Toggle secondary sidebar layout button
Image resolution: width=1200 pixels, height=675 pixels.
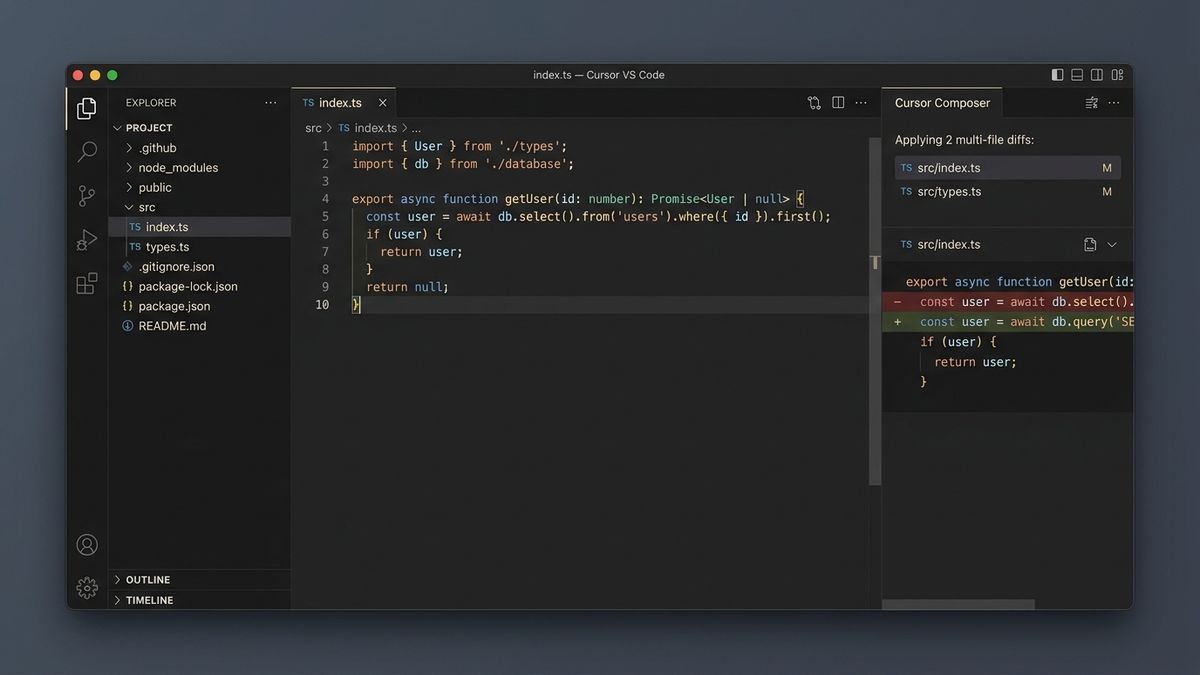coord(1097,75)
